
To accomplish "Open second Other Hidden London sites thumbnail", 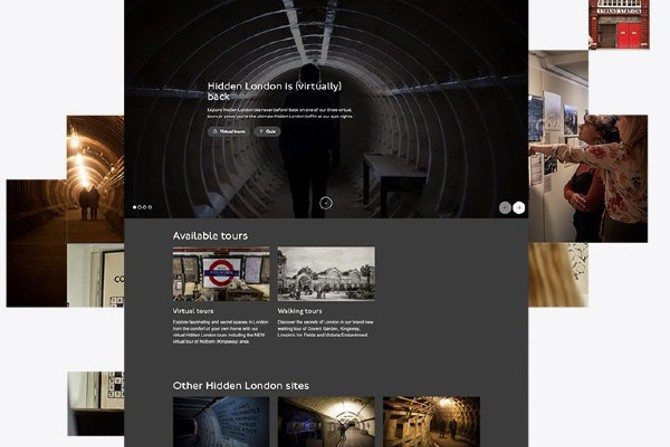I will pos(326,422).
